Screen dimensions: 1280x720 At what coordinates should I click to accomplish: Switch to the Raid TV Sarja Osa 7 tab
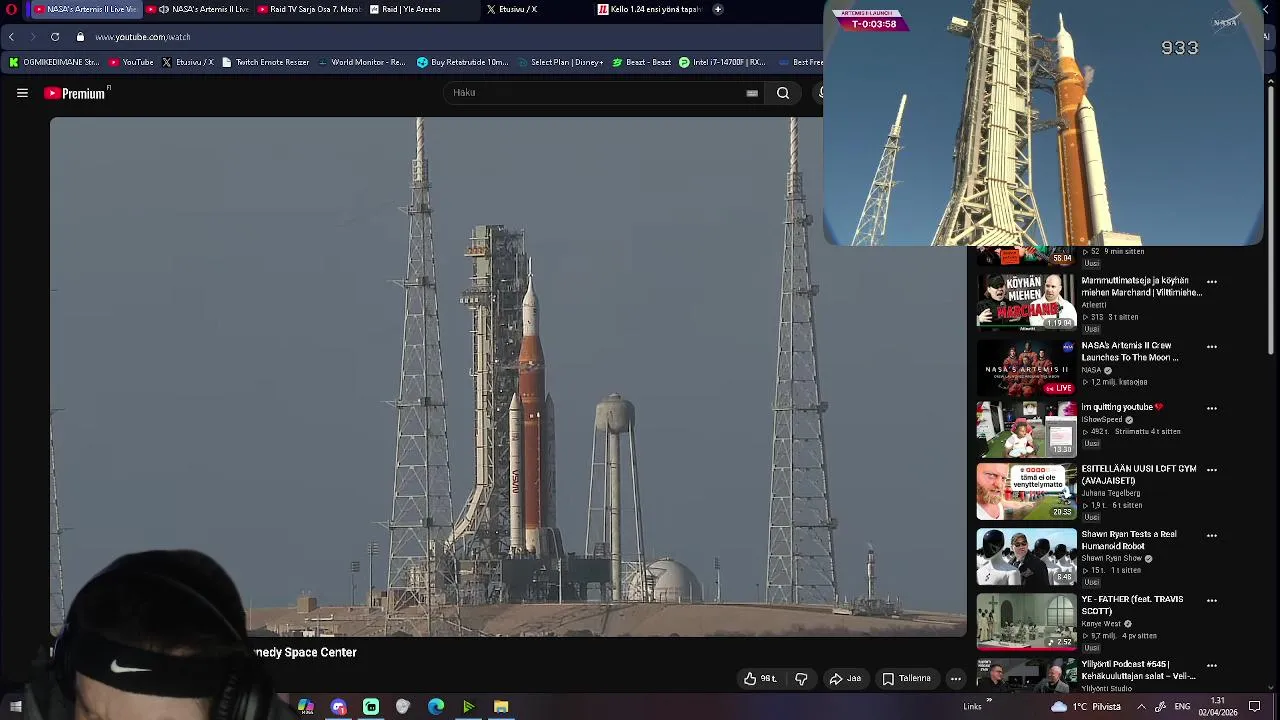(x=309, y=10)
